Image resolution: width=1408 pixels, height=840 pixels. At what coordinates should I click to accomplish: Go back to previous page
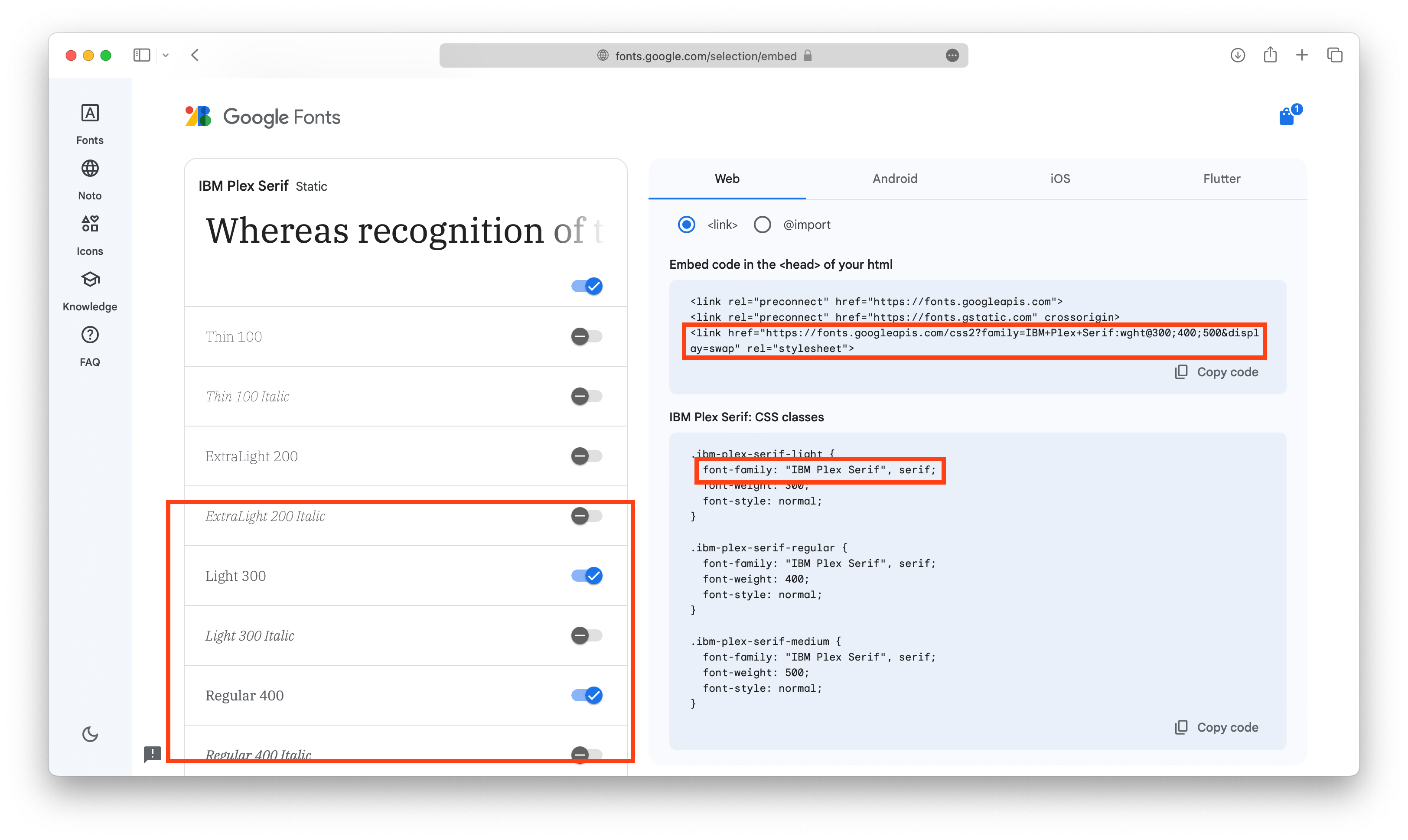195,55
